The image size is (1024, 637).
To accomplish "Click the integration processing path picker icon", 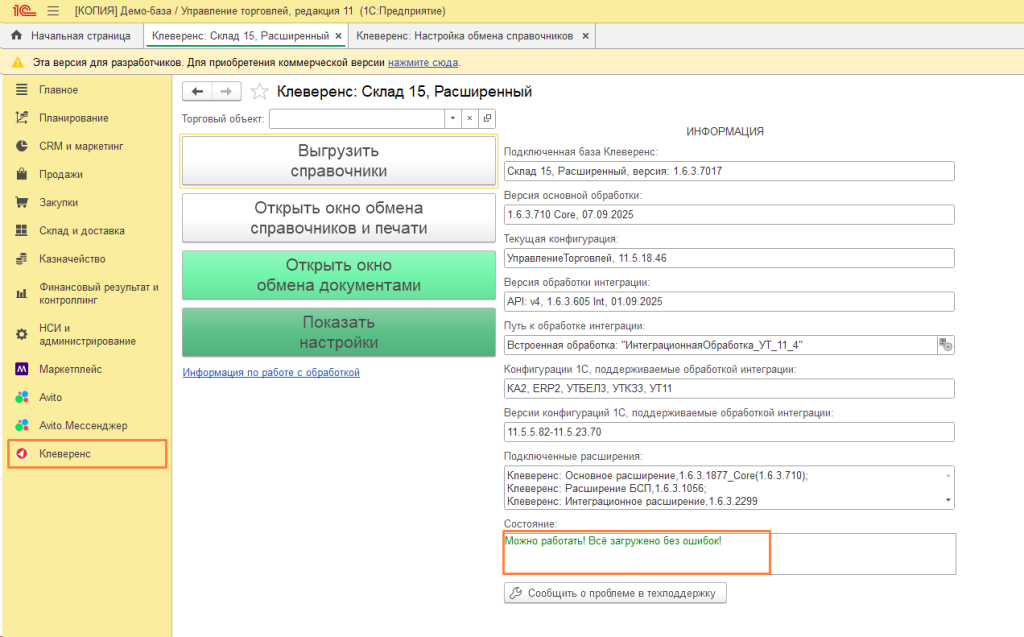I will [x=945, y=345].
